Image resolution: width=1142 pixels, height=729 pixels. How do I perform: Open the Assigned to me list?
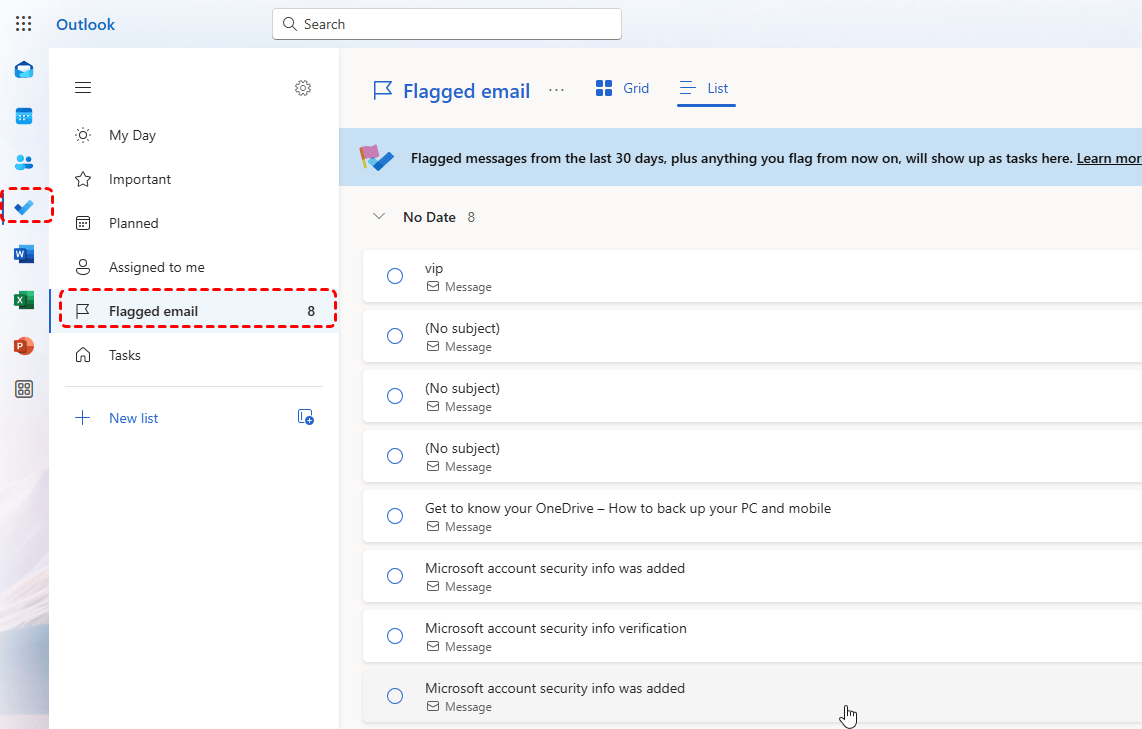(x=194, y=267)
